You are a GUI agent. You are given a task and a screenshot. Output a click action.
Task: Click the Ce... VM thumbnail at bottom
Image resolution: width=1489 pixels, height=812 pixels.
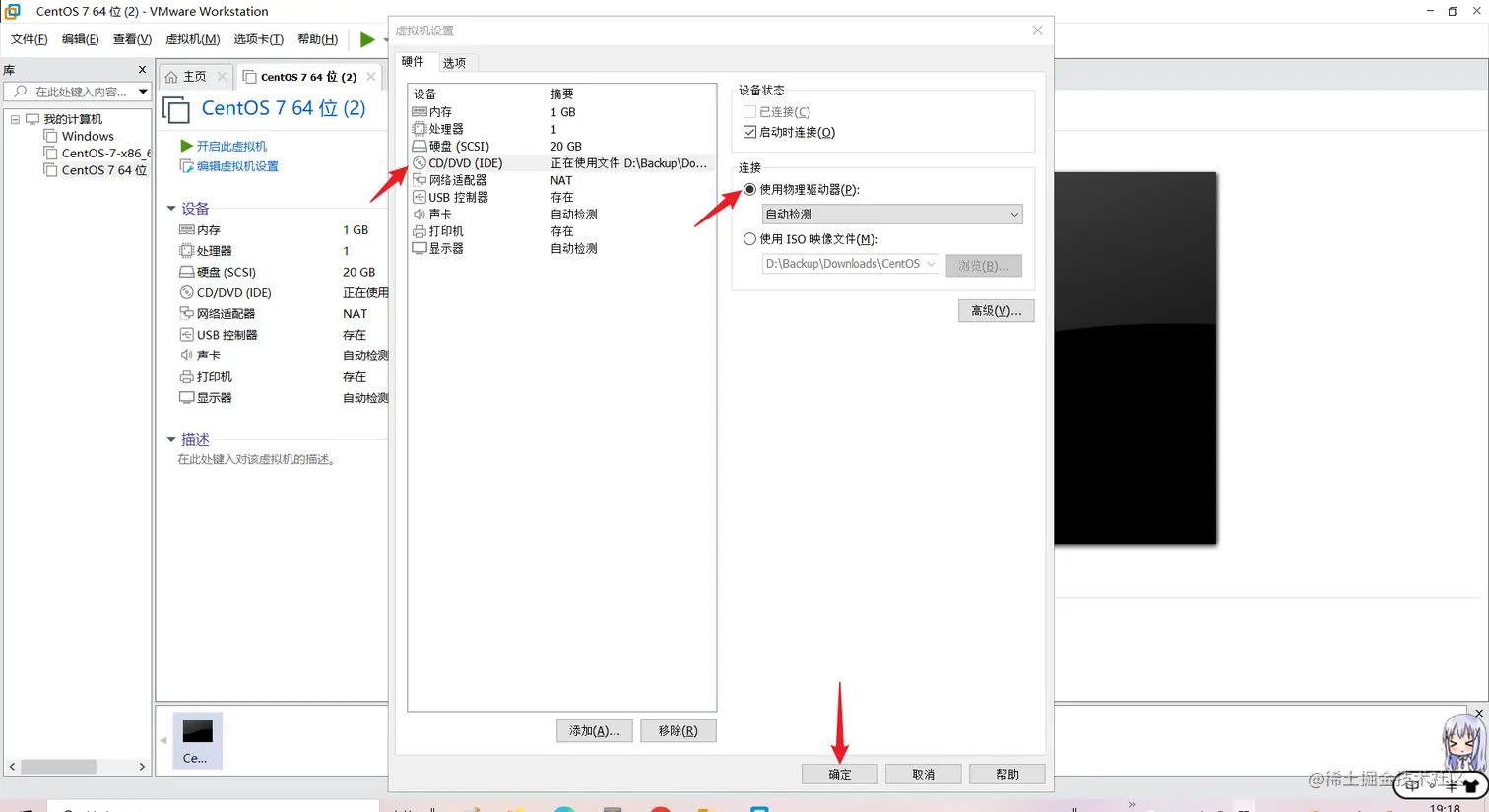tap(197, 740)
